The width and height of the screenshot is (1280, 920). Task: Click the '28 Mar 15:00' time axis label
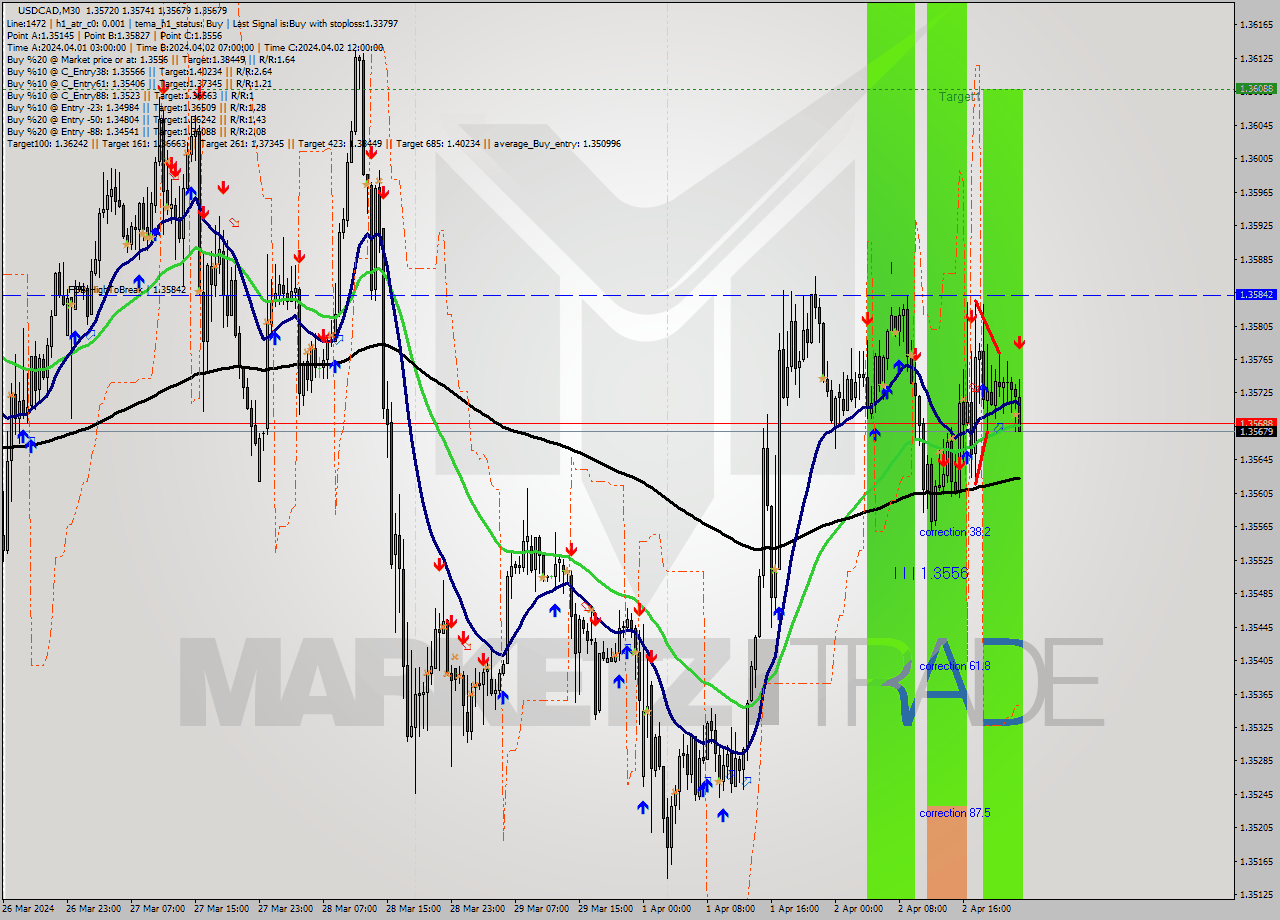[414, 909]
